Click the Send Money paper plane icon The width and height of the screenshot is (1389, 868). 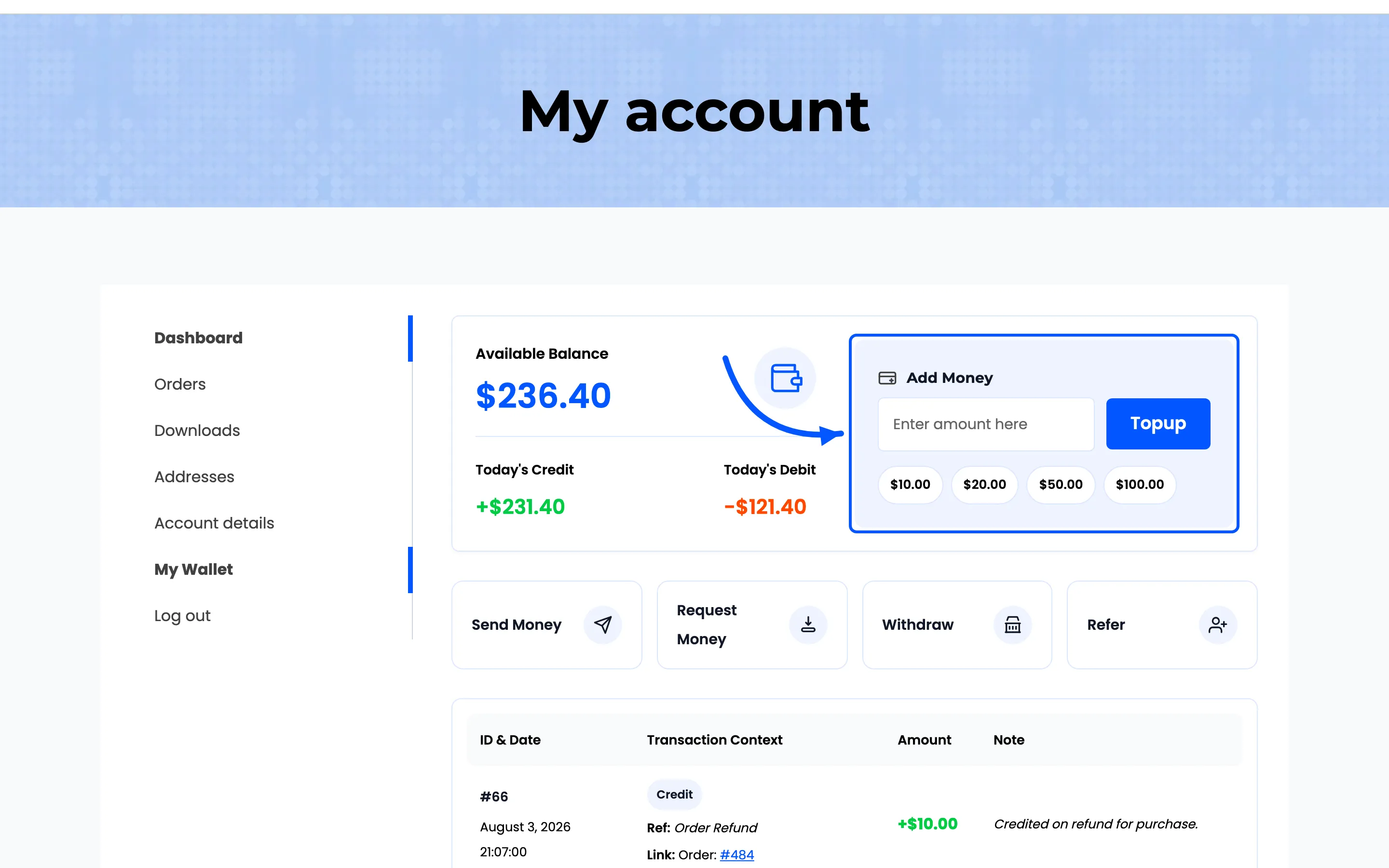coord(603,624)
